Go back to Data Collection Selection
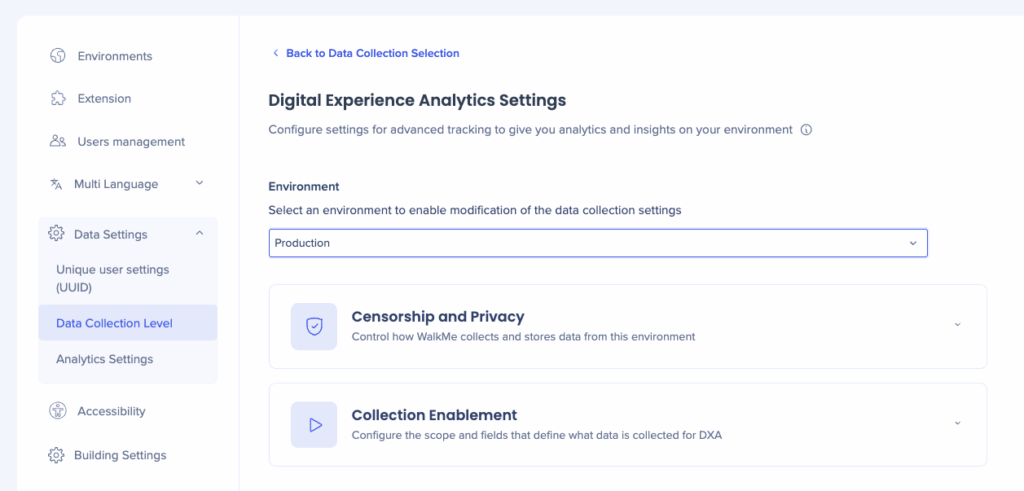 click(372, 53)
